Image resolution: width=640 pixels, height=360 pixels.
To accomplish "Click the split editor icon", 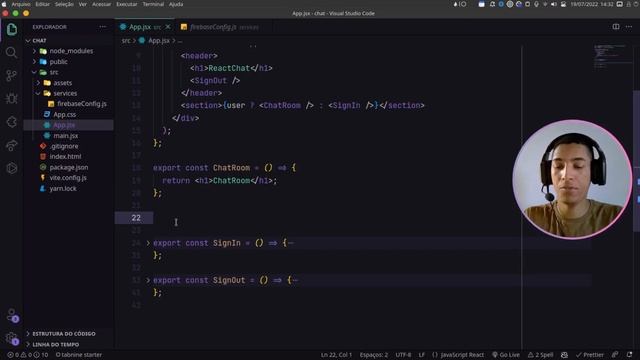I will point(616,27).
